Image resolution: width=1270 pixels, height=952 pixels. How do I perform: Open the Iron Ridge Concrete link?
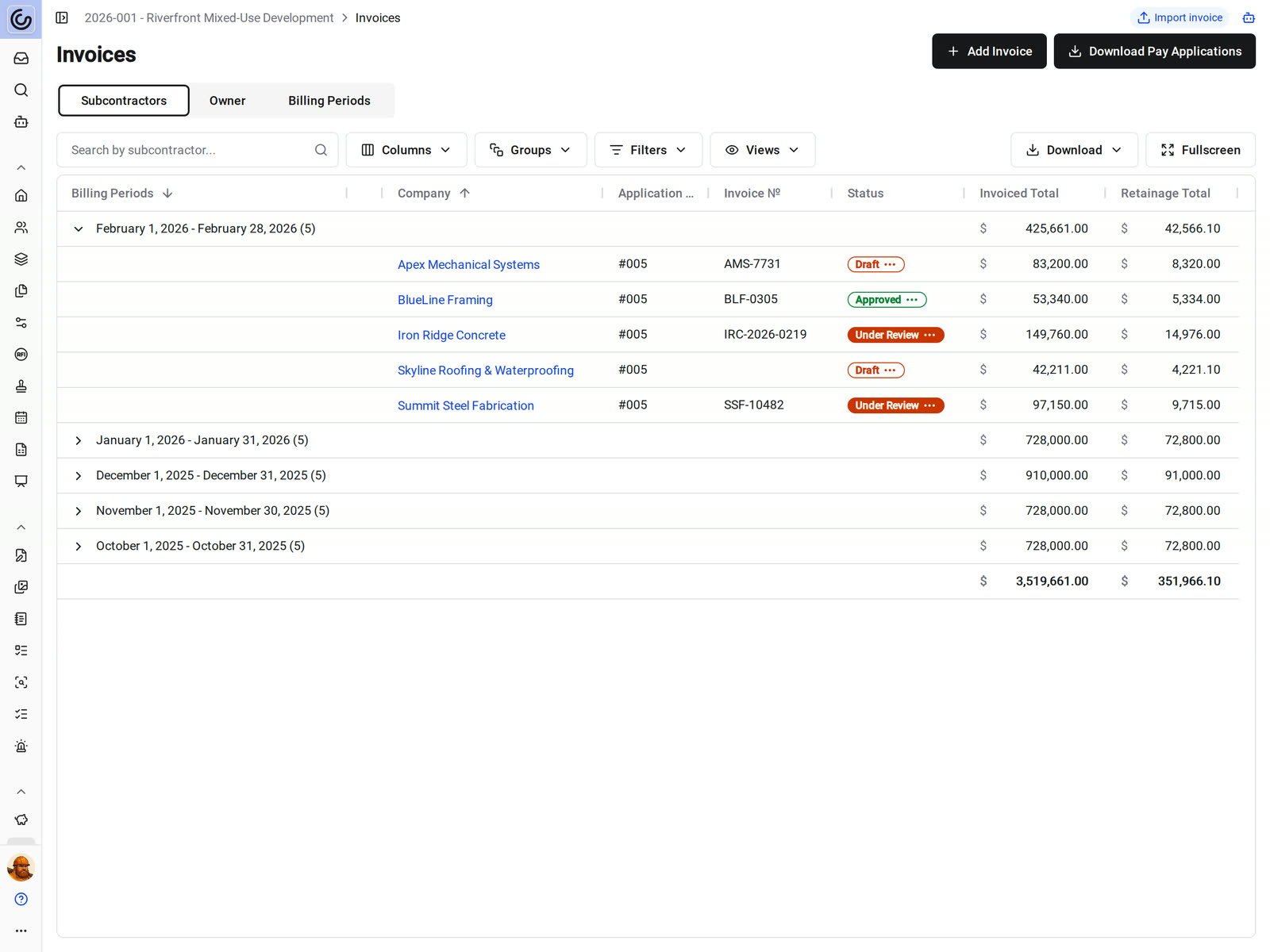[x=452, y=336]
